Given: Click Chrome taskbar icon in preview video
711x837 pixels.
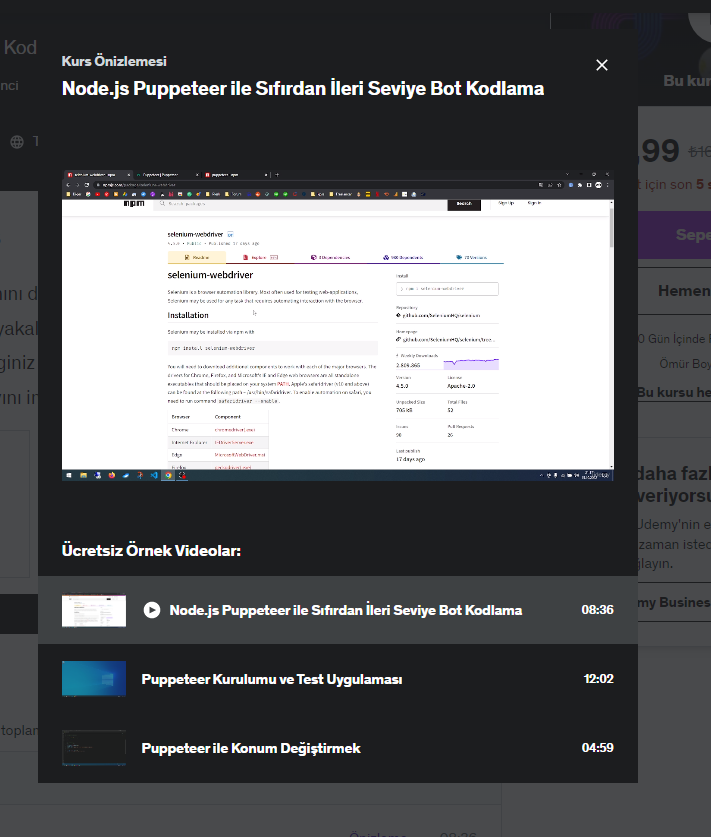Looking at the screenshot, I should point(168,475).
